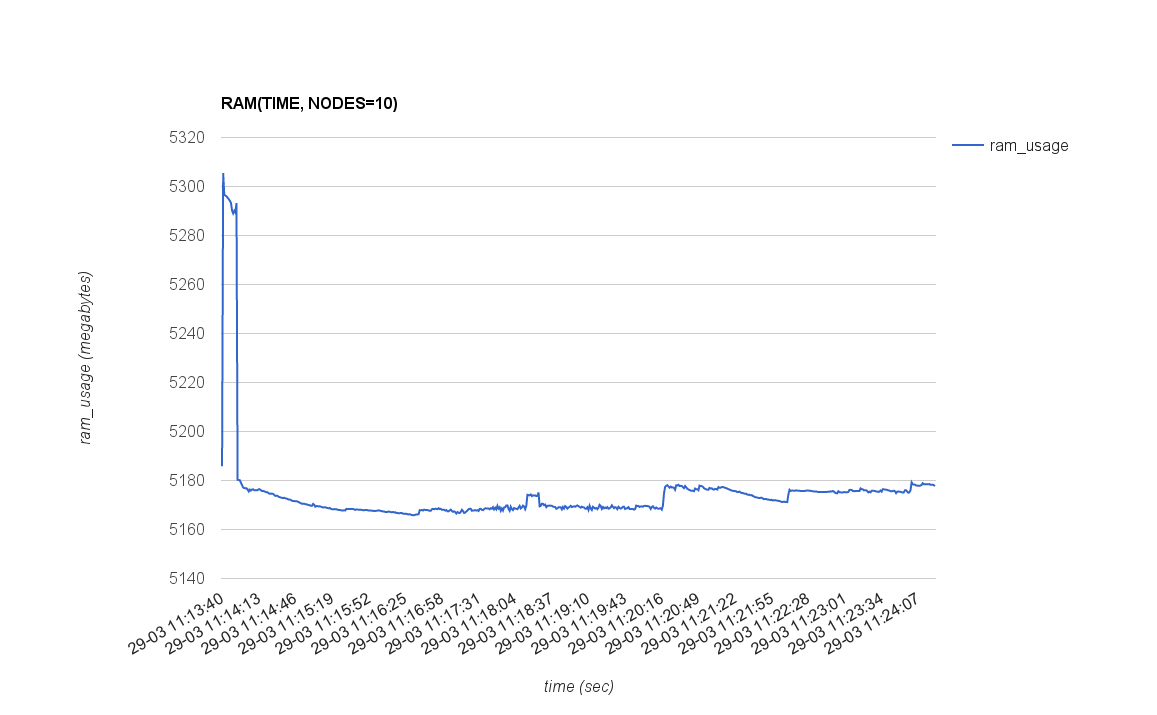This screenshot has height=715, width=1157.
Task: Click the 5160 y-axis tick label
Action: [185, 530]
